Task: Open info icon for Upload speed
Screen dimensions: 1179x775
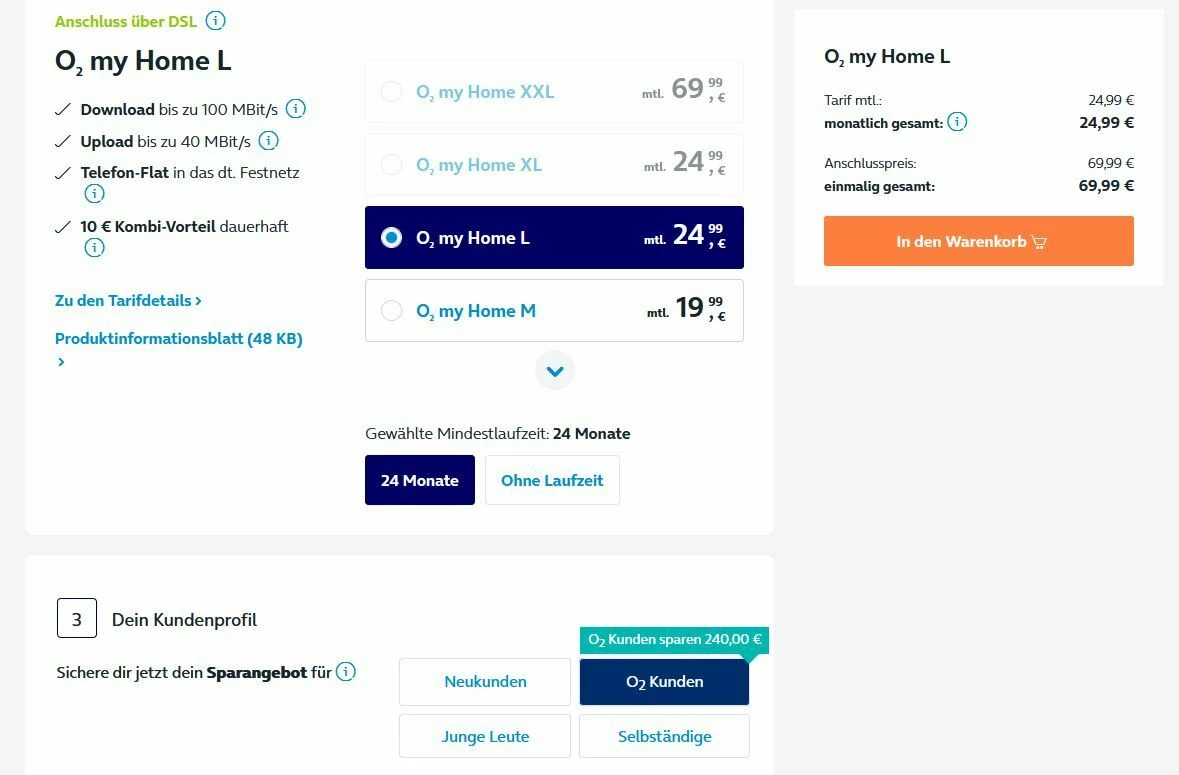Action: 269,141
